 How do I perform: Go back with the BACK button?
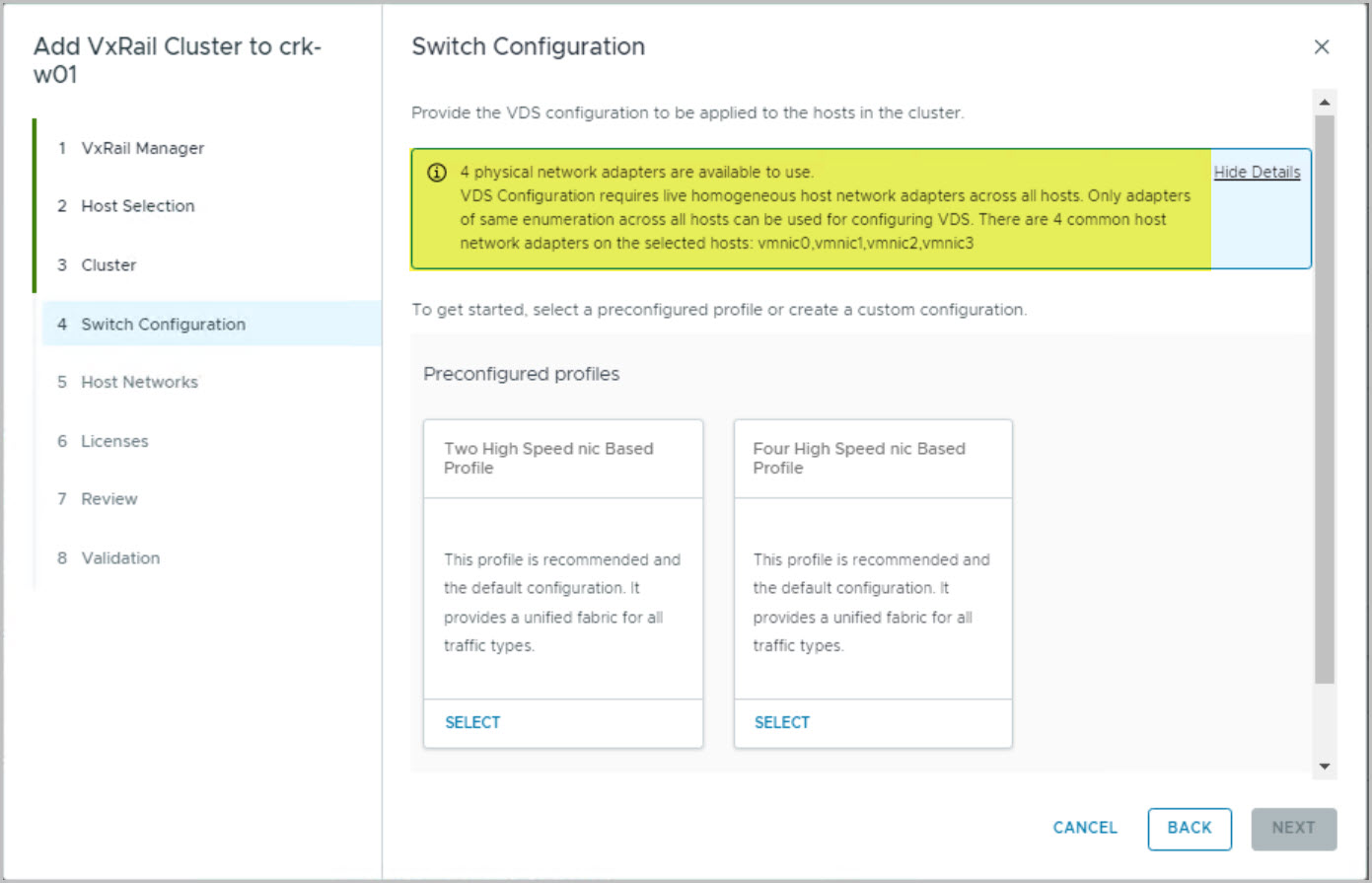click(1190, 828)
